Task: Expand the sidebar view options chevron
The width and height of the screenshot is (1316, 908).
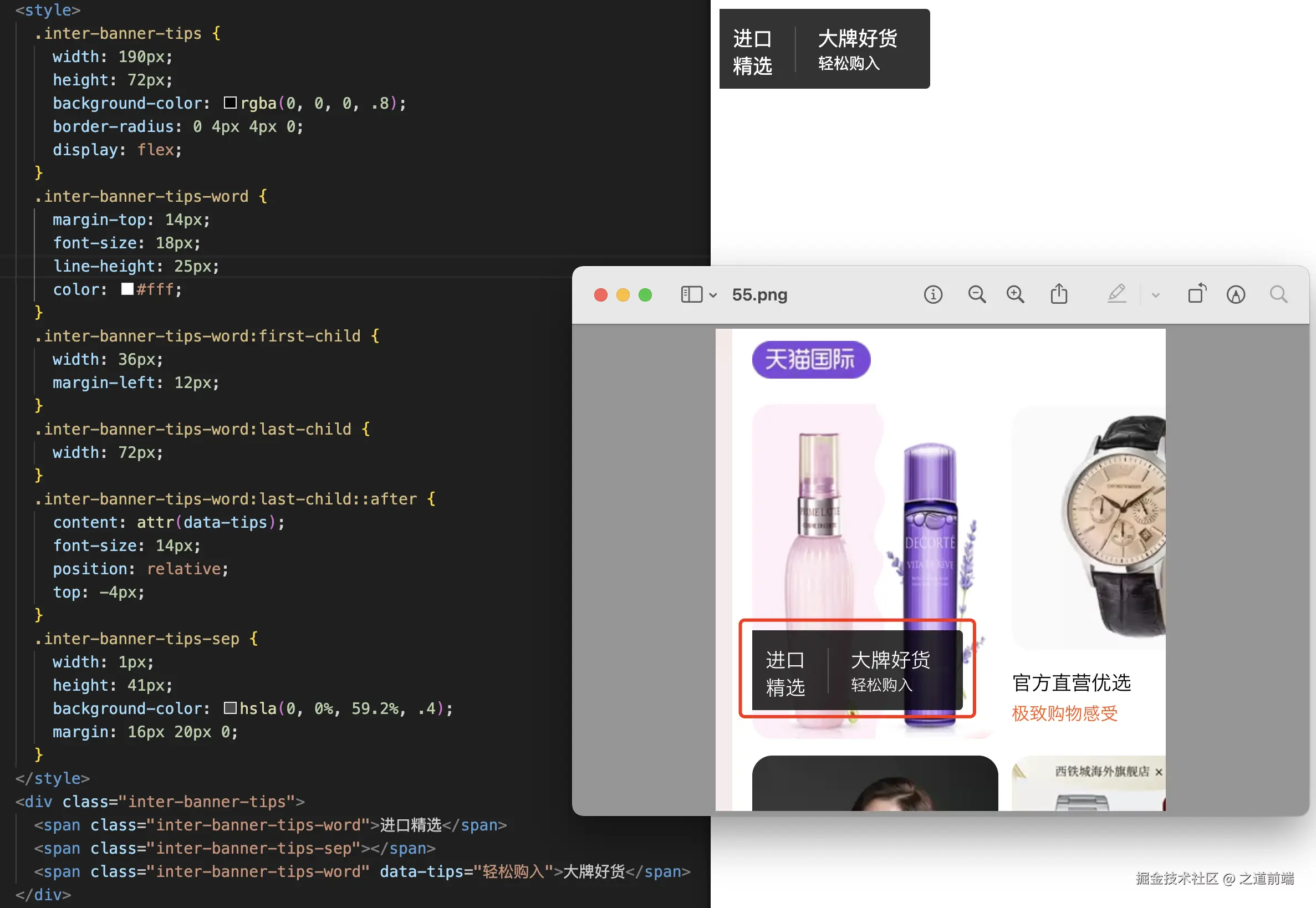Action: click(x=713, y=295)
